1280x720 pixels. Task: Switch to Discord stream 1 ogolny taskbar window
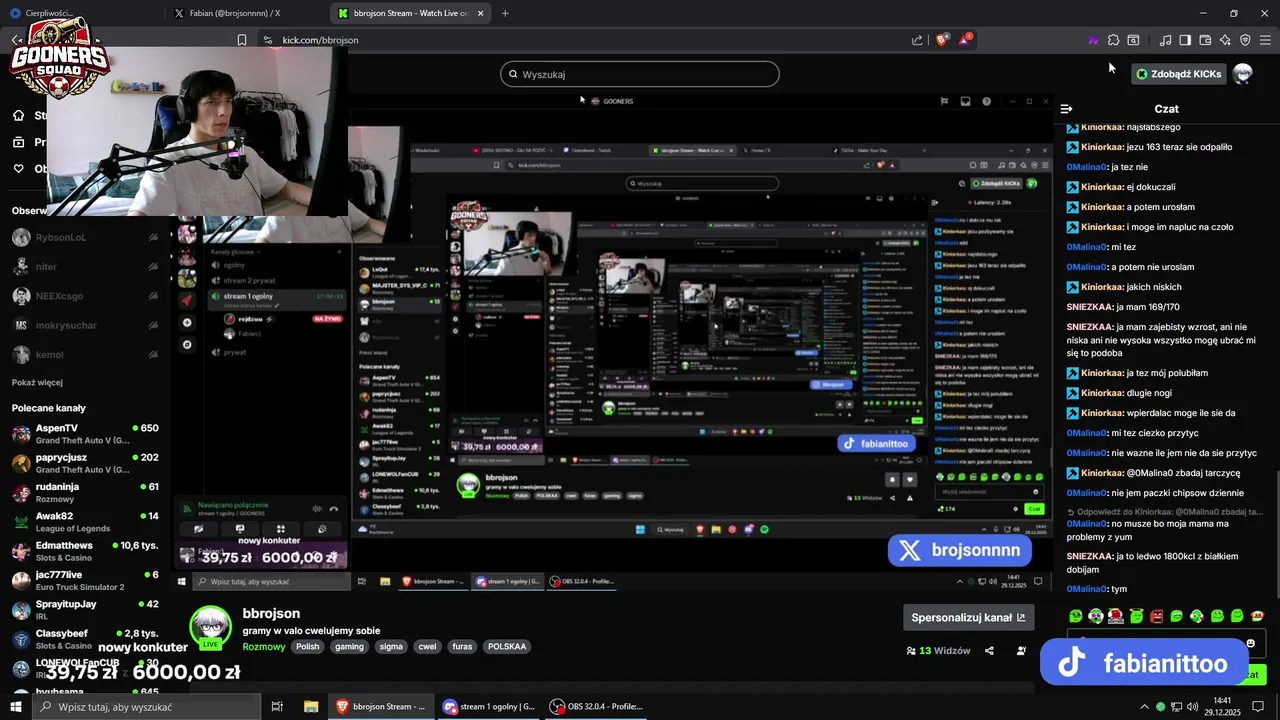coord(490,707)
